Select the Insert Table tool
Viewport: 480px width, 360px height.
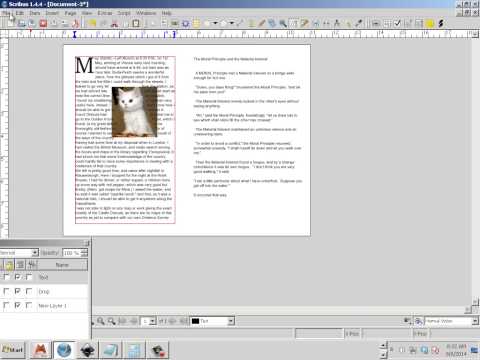coord(197,23)
